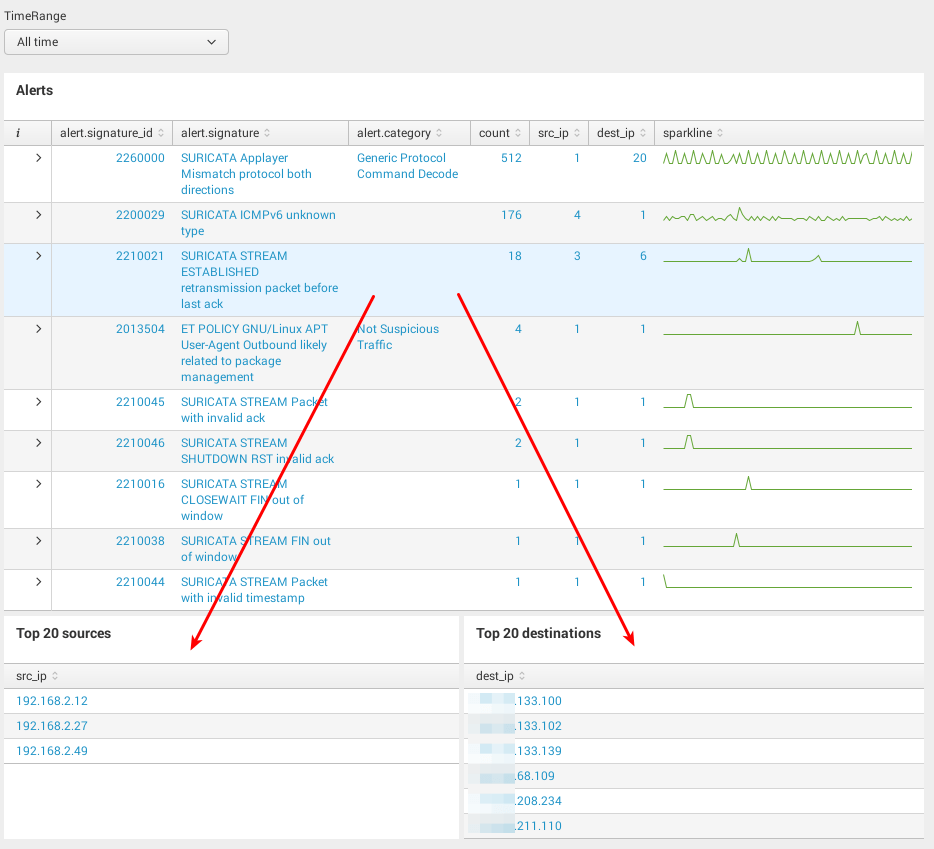Sort by sparkline column header
Viewport: 934px width, 849px height.
tap(692, 133)
